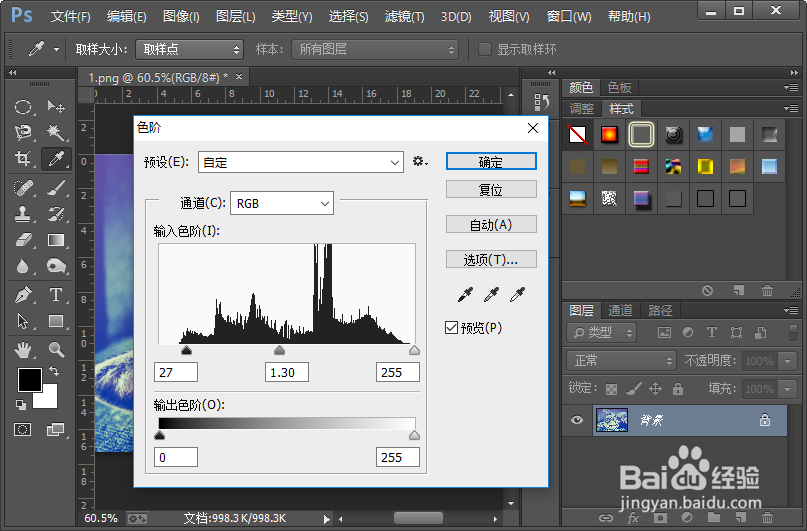Click the input black point slider
807x531 pixels.
click(x=186, y=350)
